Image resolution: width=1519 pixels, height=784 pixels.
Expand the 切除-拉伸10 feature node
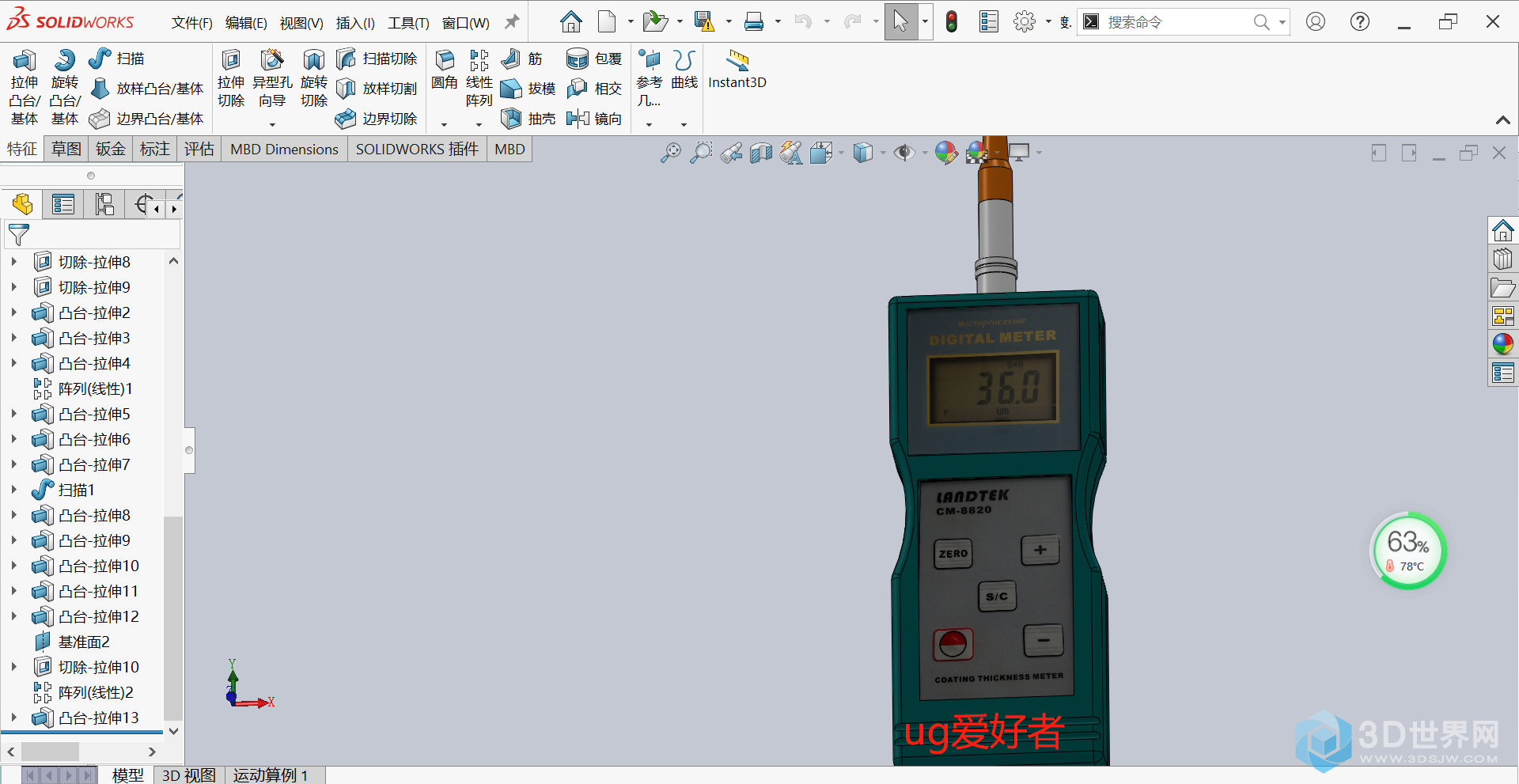(13, 666)
